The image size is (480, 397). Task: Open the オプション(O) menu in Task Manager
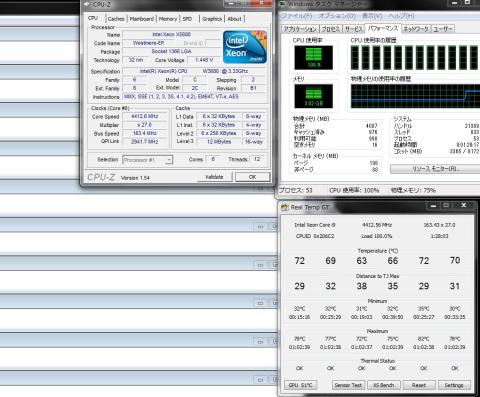pos(337,16)
